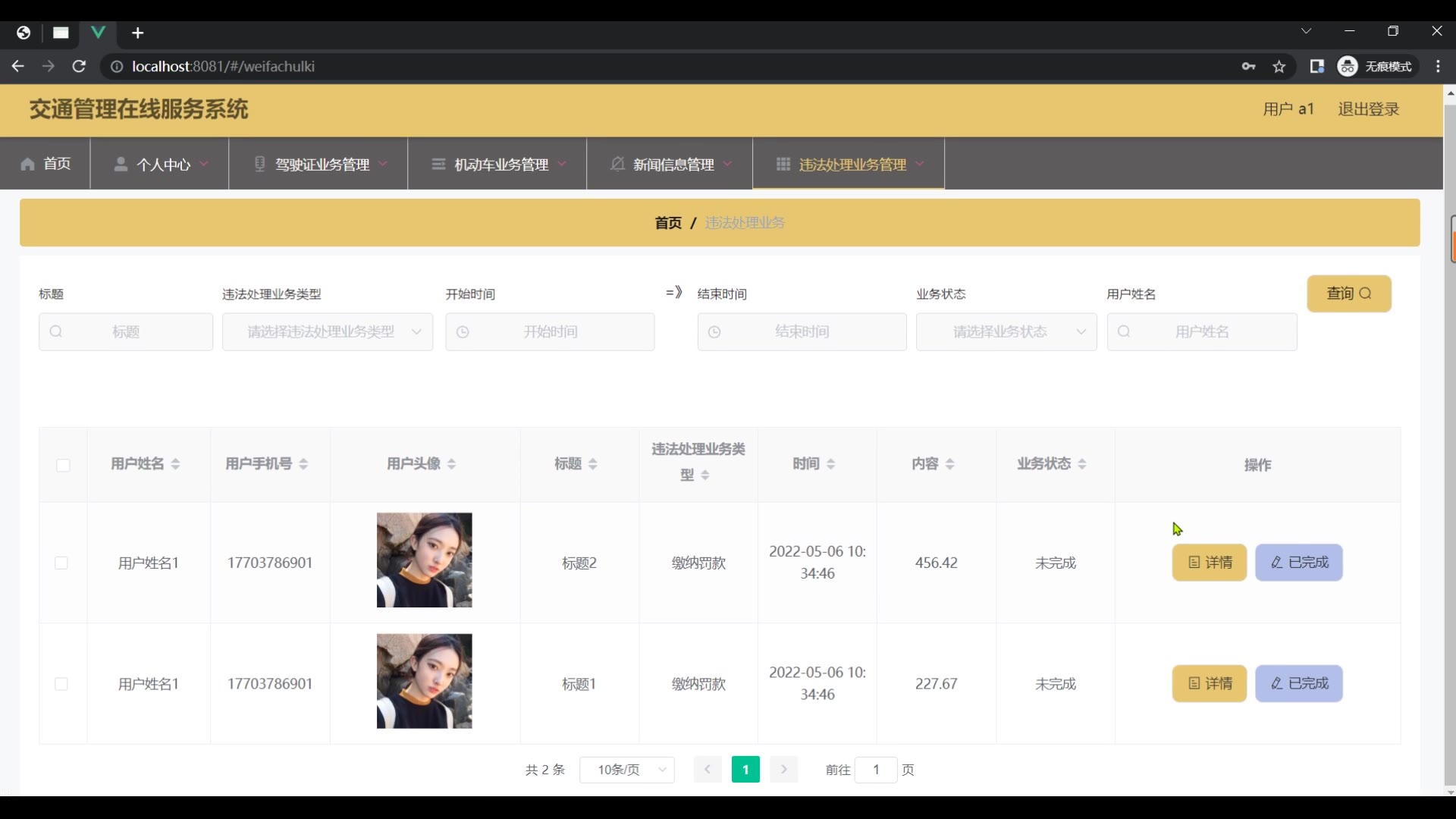
Task: Sort by 时间 column sort icon
Action: (831, 464)
